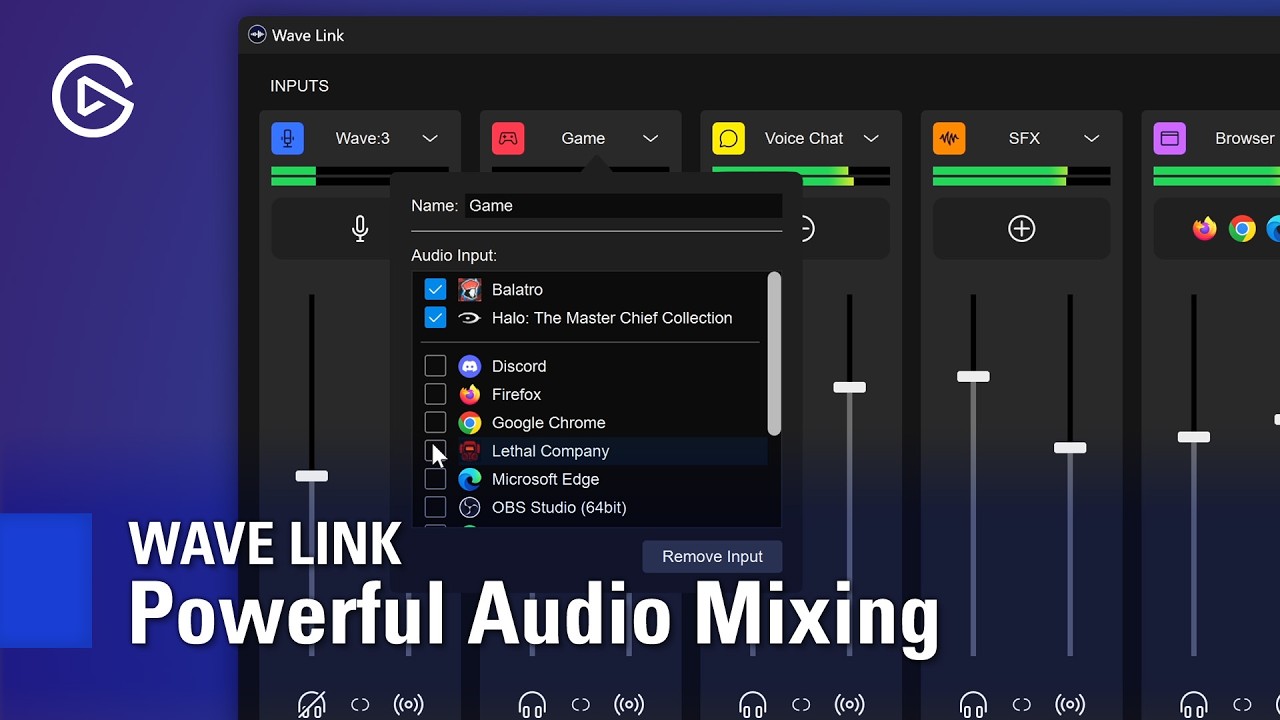
Task: Expand the Wave:3 channel dropdown chevron
Action: (430, 138)
